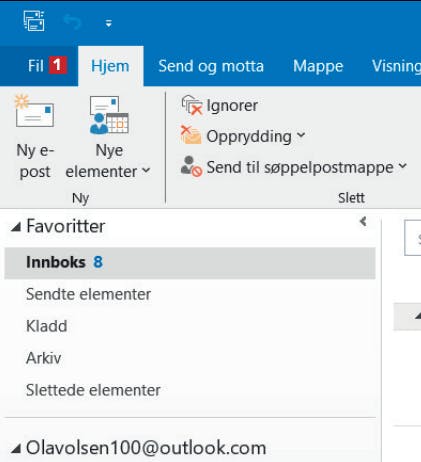Click the Send til søppelpostmappe icon
This screenshot has height=462, width=421.
(191, 166)
